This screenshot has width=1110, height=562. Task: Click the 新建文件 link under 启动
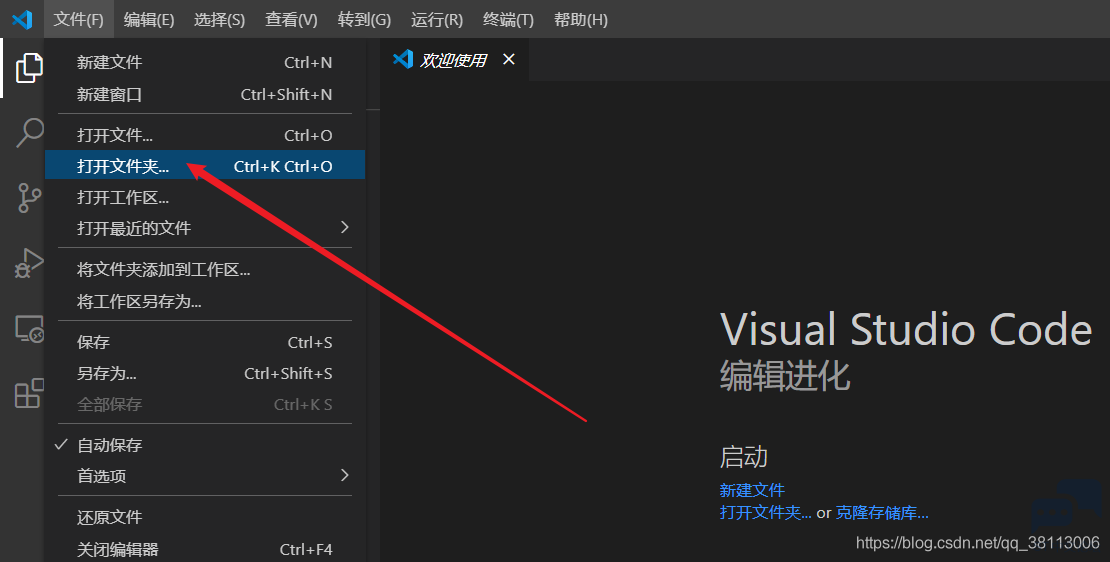(752, 490)
